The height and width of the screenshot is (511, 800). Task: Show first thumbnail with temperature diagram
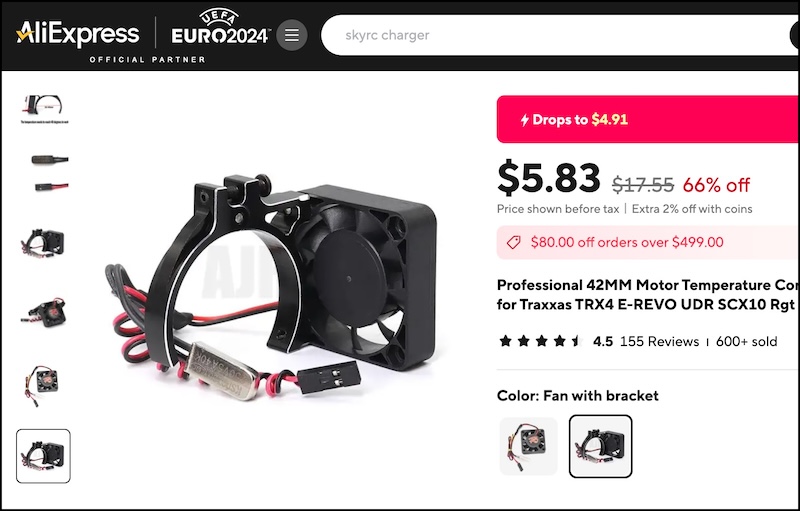click(44, 109)
